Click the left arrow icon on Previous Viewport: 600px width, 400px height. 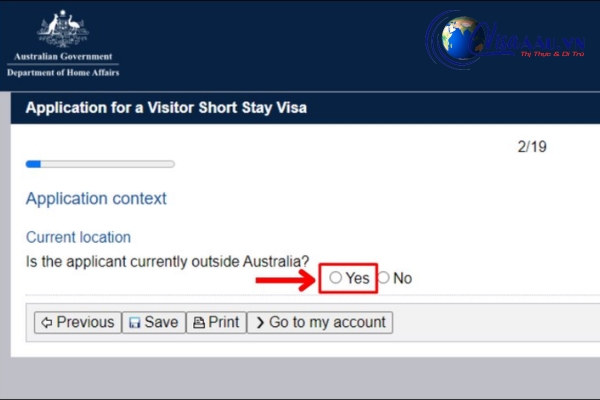click(x=47, y=323)
